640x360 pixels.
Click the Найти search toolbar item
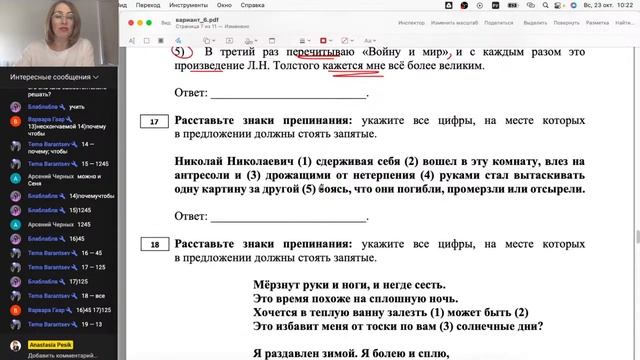pos(624,23)
